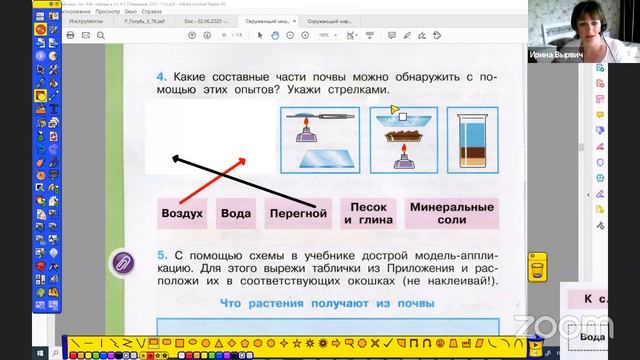This screenshot has height=360, width=640.
Task: Open the Просмотр menu
Action: pos(108,12)
